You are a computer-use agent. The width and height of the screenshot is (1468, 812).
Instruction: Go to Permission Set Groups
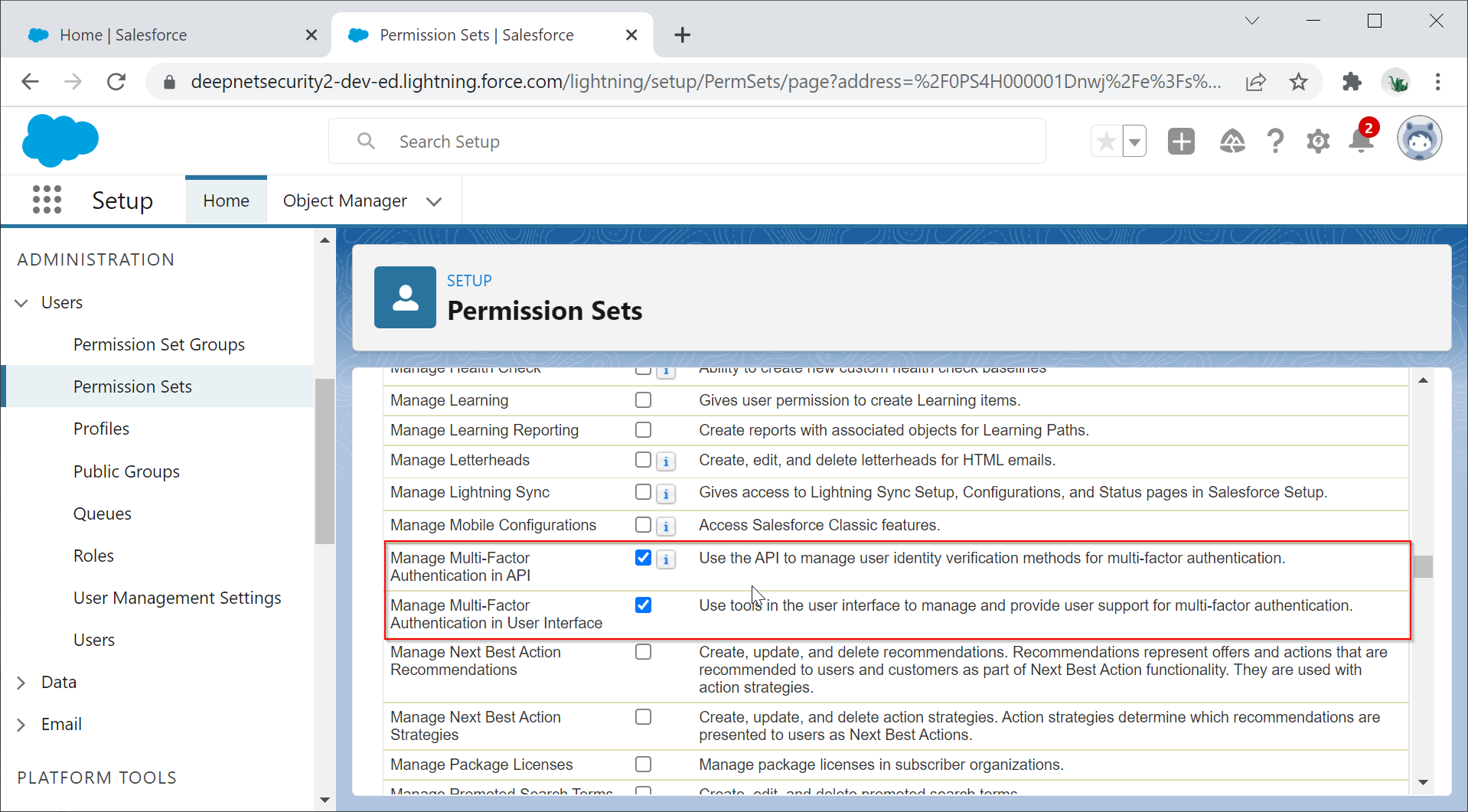click(x=158, y=344)
